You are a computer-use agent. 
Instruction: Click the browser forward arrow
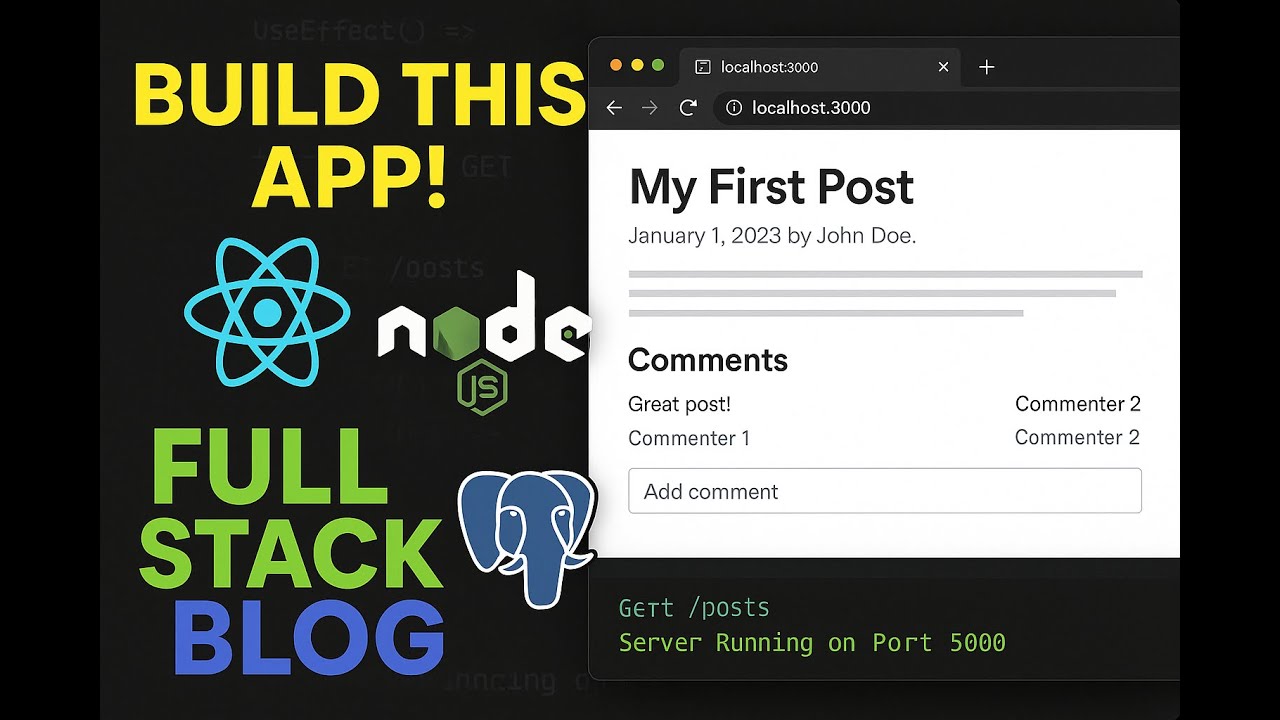[650, 108]
